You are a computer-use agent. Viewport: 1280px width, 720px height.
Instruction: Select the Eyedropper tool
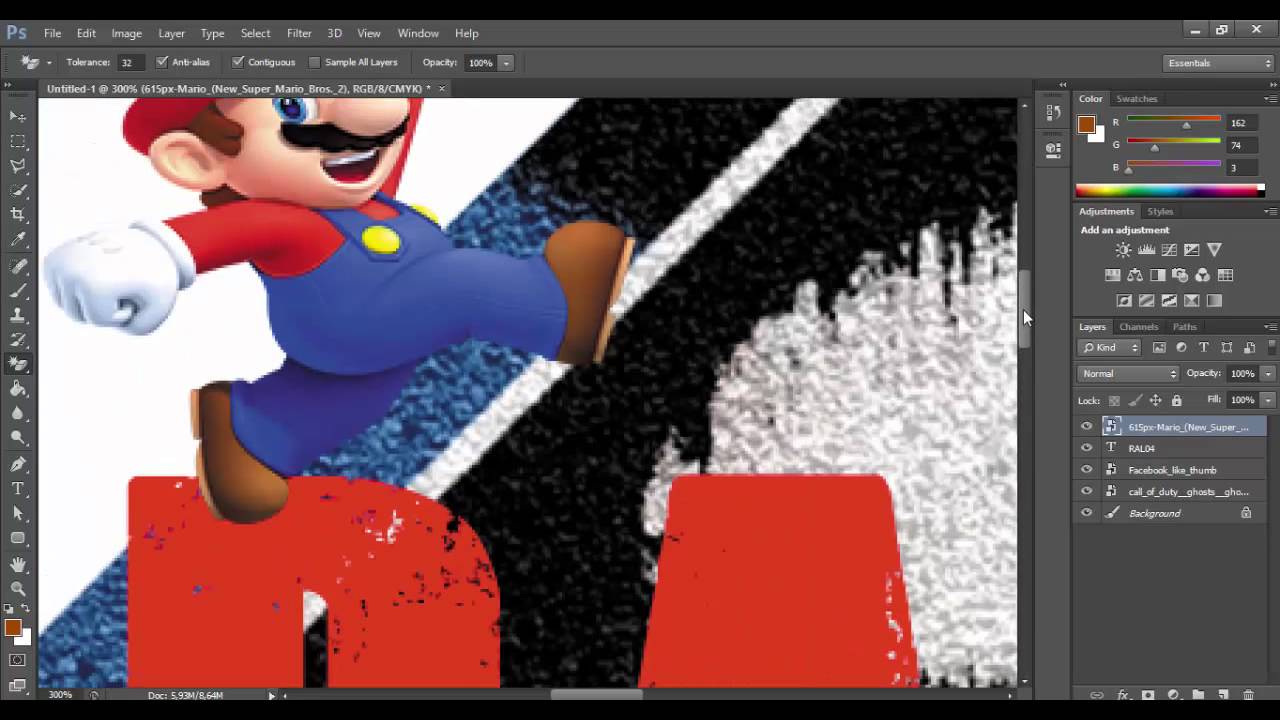18,240
